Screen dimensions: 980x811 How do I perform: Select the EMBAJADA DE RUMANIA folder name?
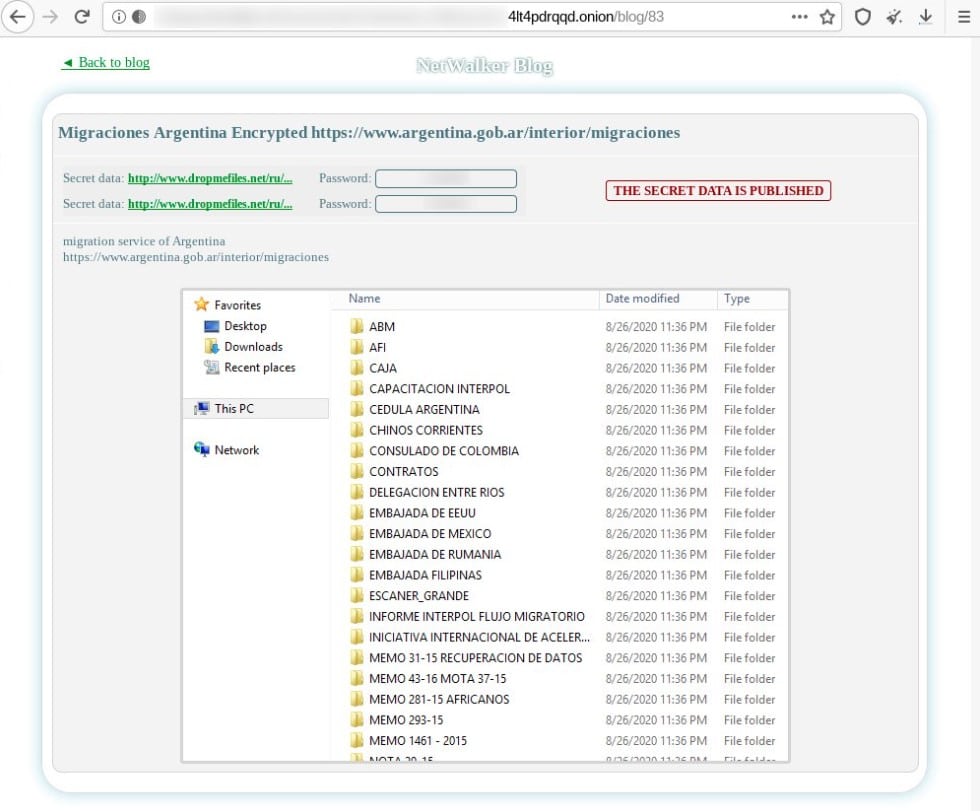click(x=435, y=554)
